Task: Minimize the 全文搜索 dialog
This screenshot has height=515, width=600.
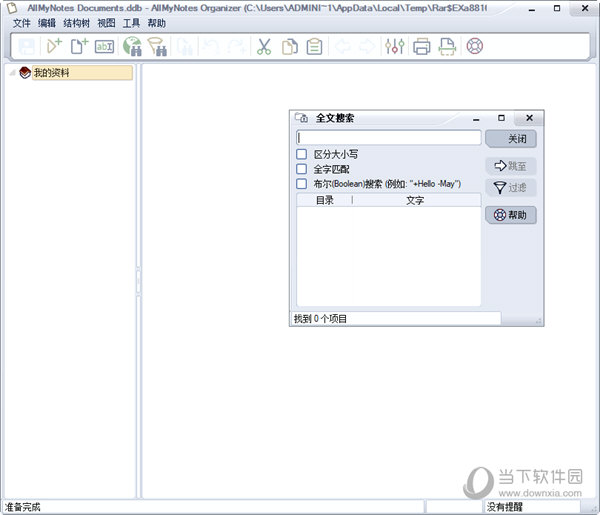Action: [x=476, y=119]
